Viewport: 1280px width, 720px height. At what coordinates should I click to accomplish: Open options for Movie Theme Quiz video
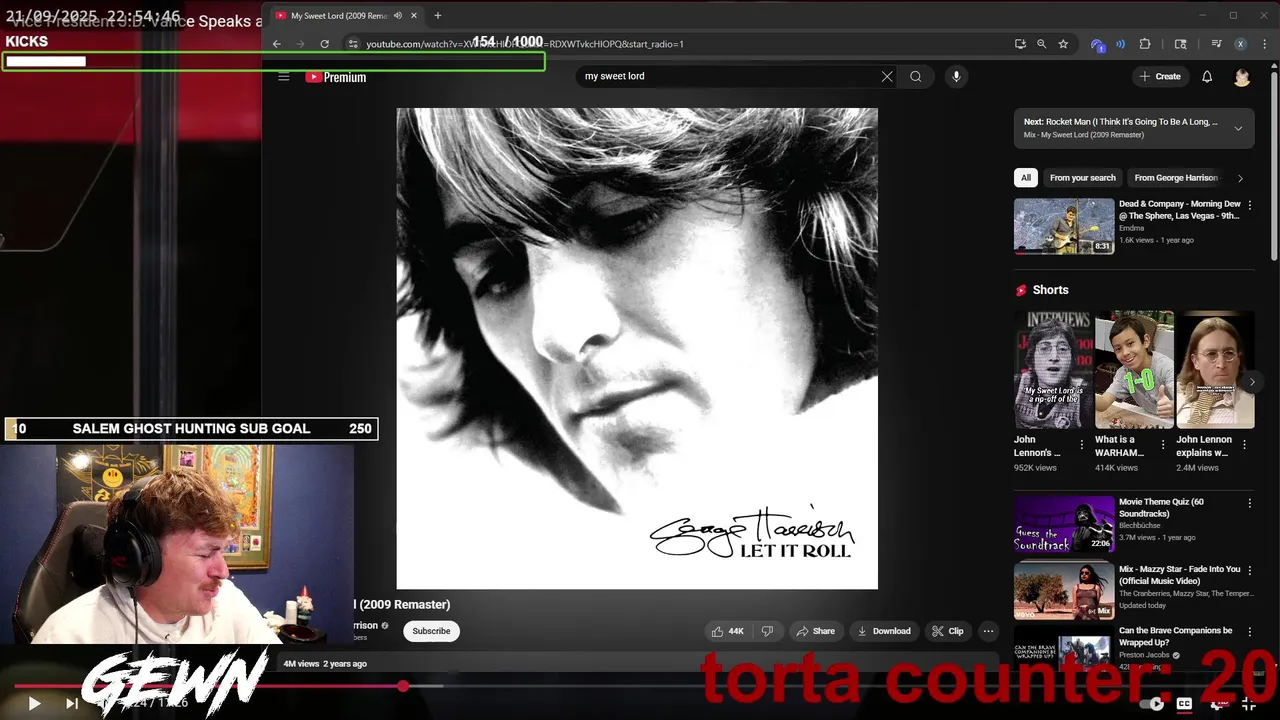click(1249, 503)
